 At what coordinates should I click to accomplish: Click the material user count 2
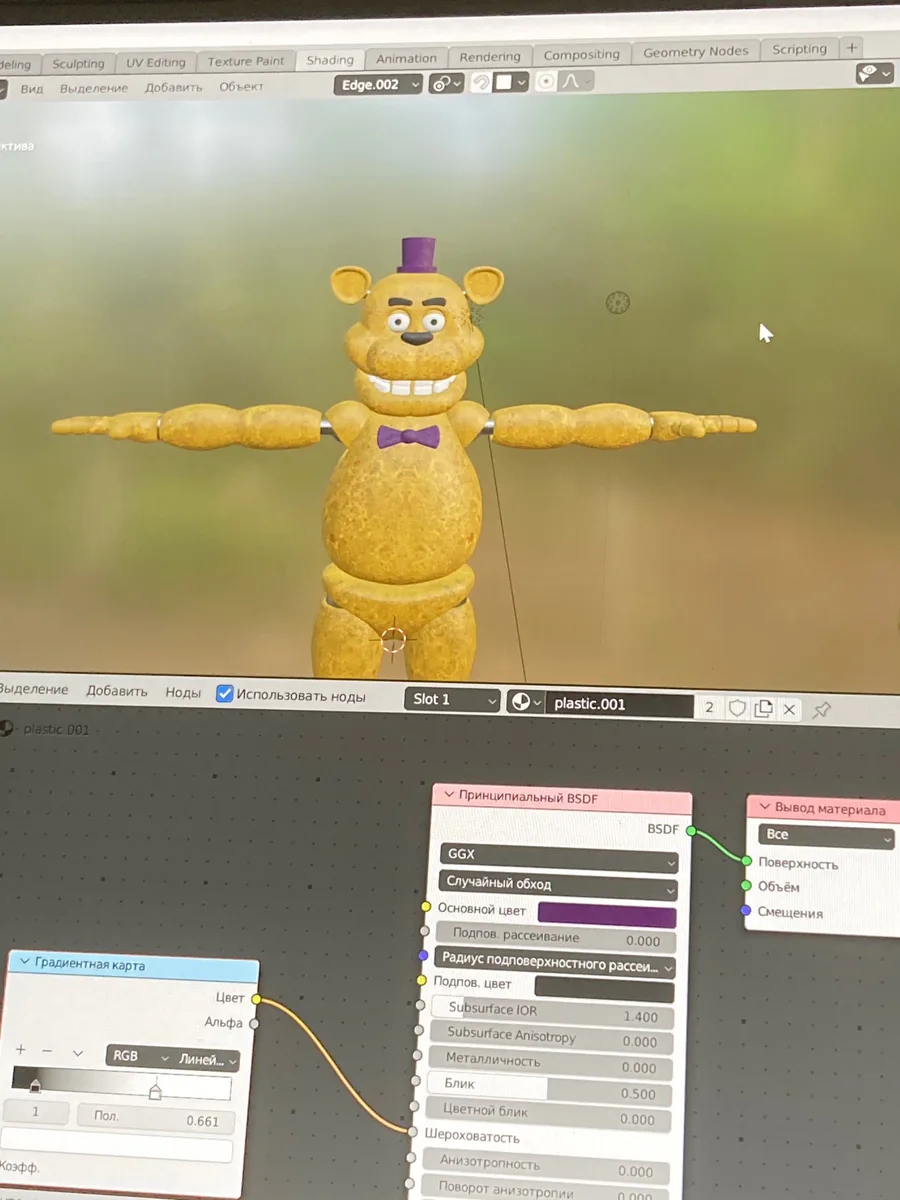[x=709, y=707]
